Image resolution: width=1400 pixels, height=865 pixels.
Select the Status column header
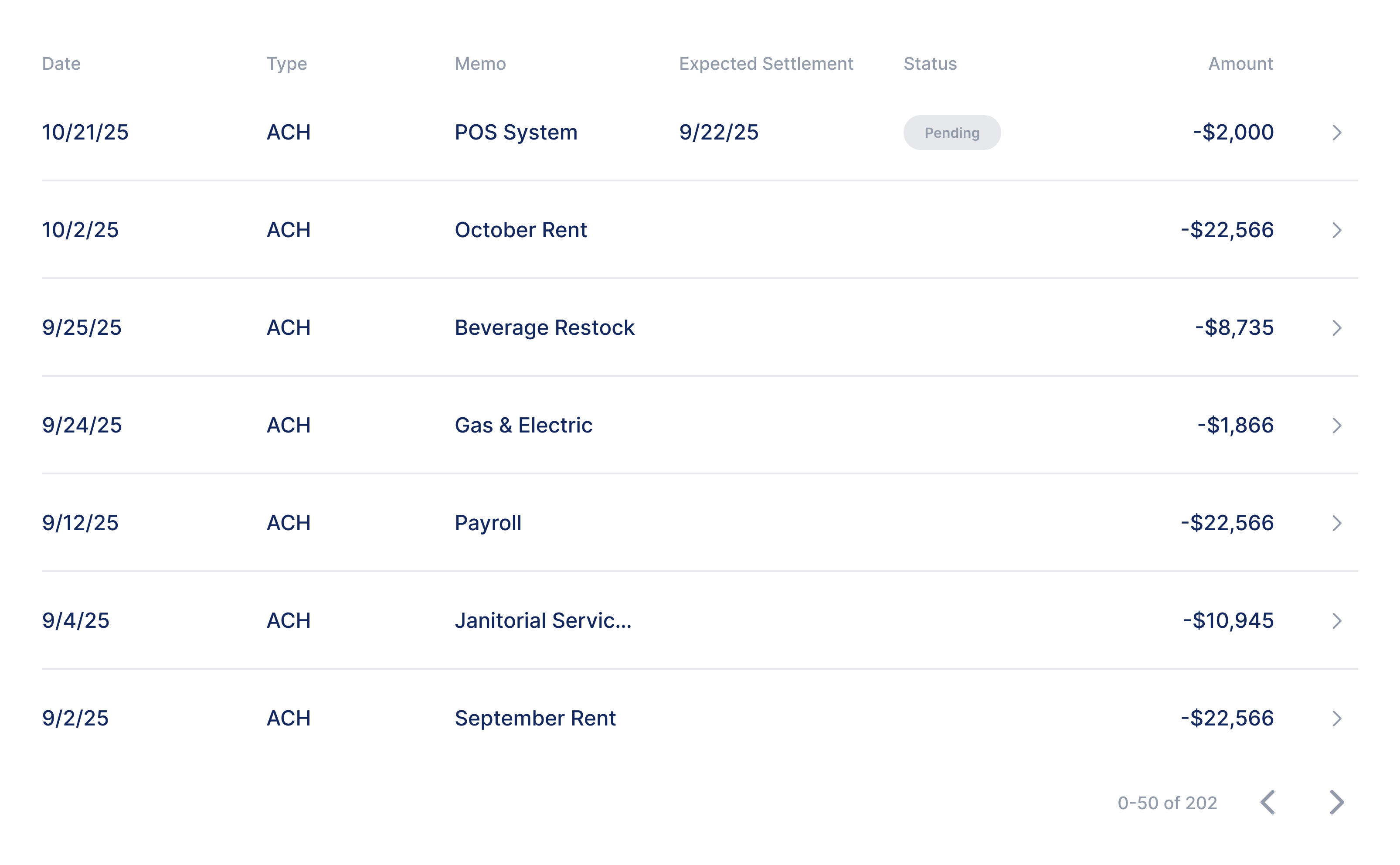tap(930, 64)
